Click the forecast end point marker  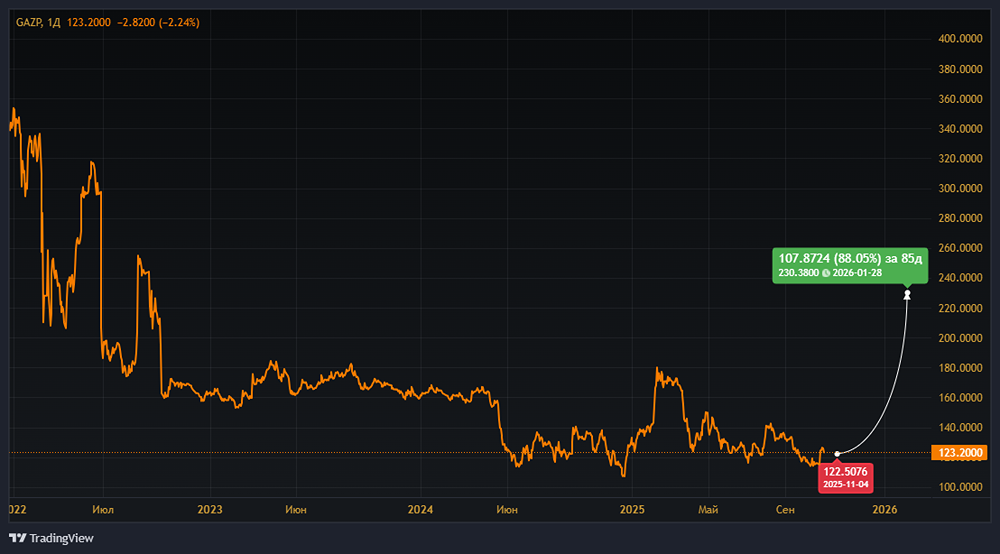907,294
